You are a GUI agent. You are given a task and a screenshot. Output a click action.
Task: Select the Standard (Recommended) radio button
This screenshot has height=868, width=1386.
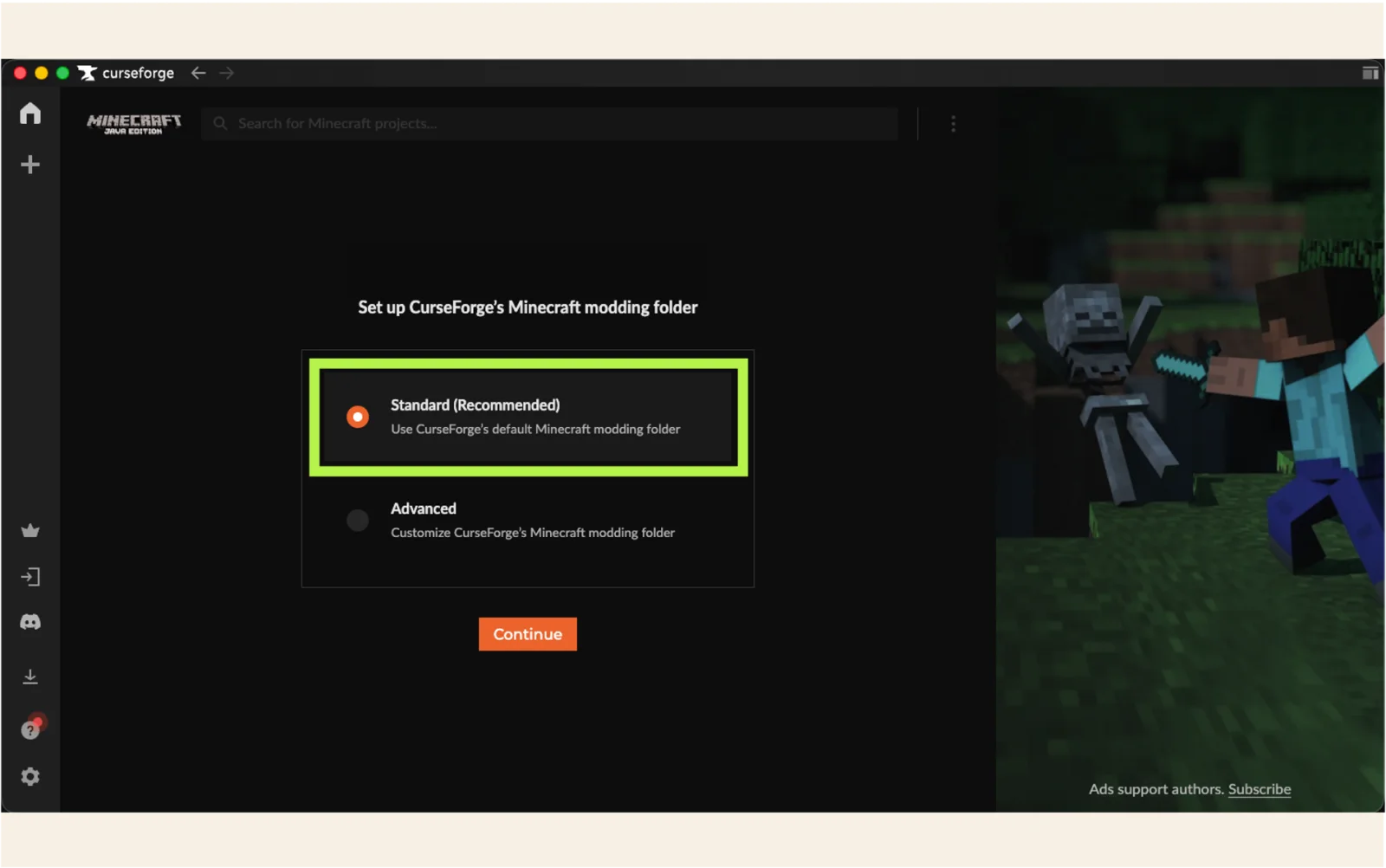[358, 417]
